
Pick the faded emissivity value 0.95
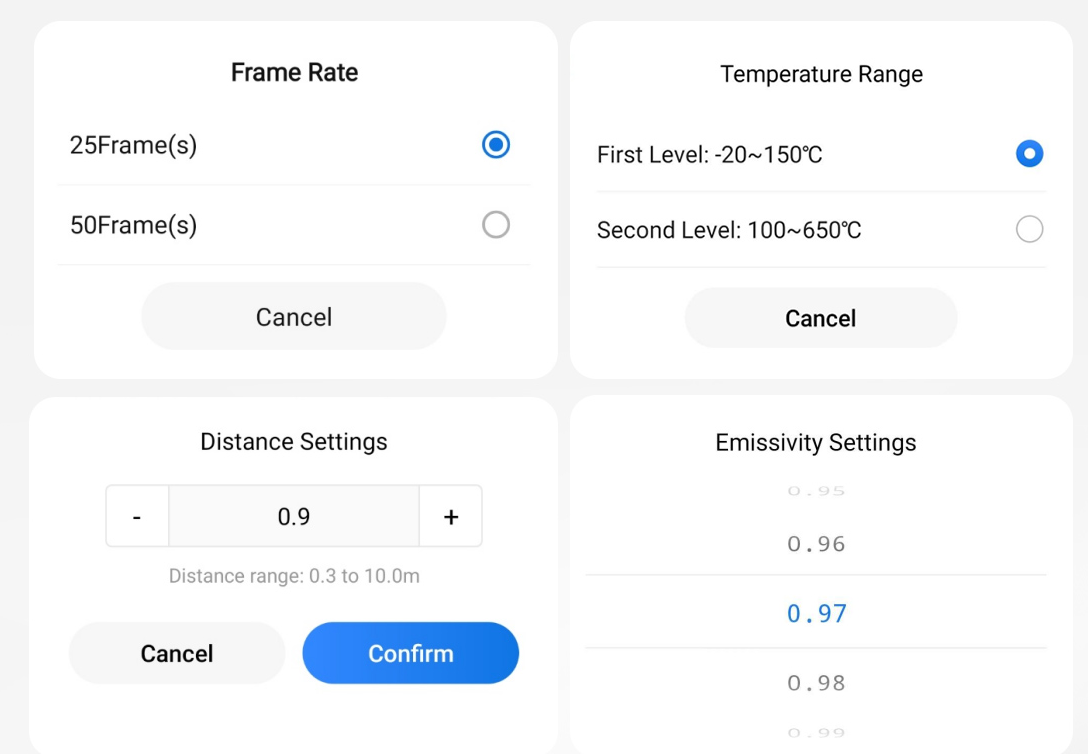pos(816,491)
